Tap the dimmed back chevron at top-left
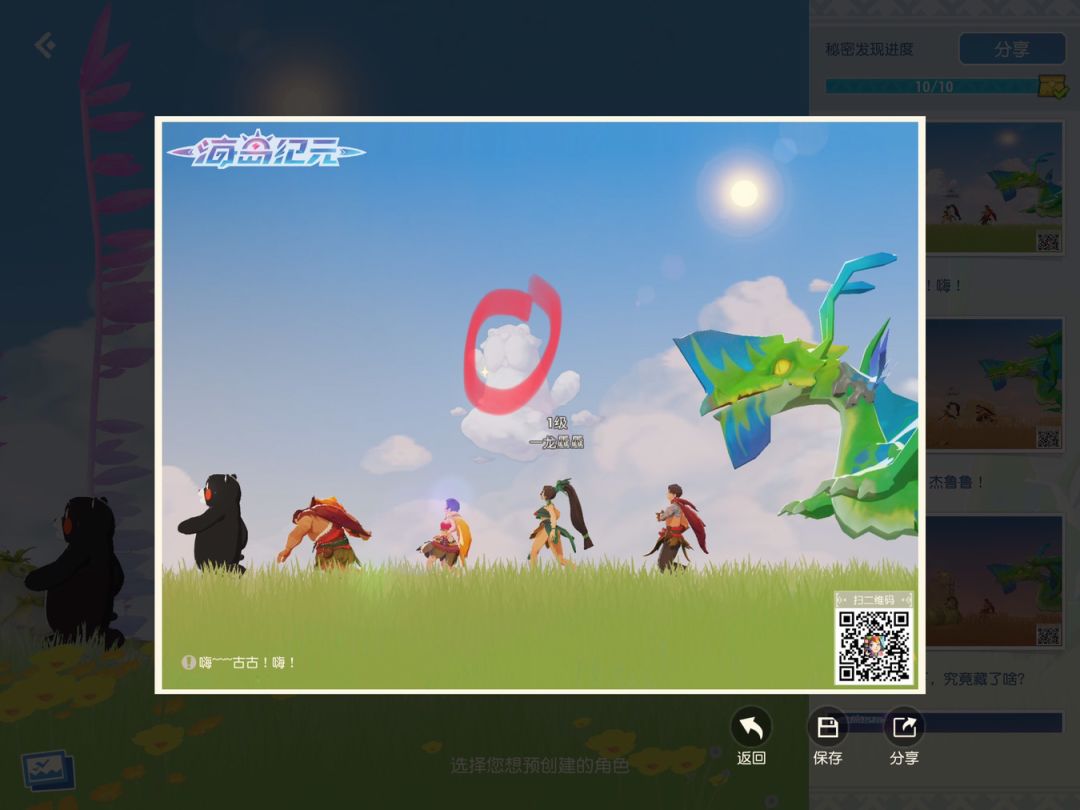Image resolution: width=1080 pixels, height=810 pixels. pyautogui.click(x=45, y=45)
